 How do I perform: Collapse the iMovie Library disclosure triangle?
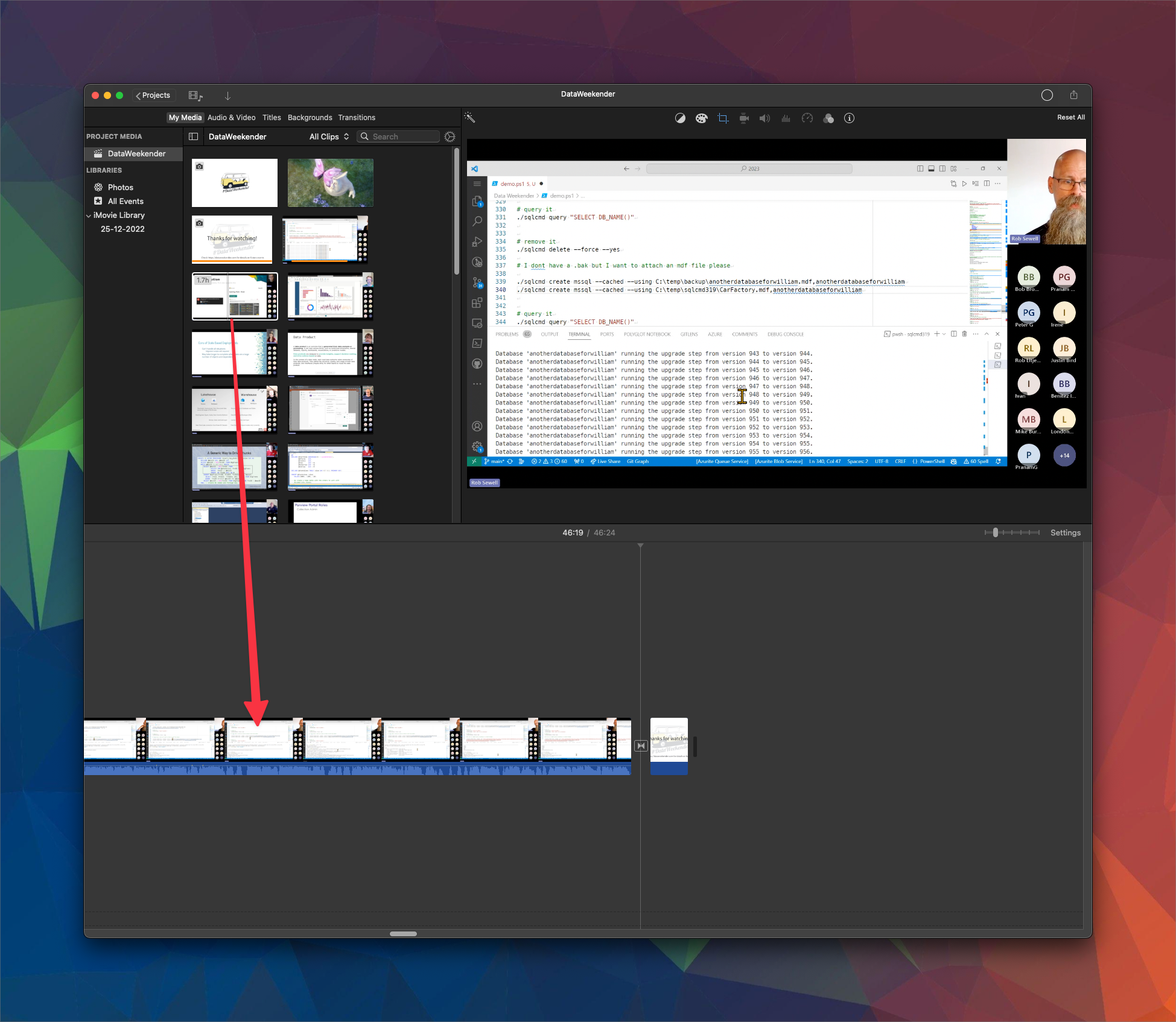coord(89,215)
